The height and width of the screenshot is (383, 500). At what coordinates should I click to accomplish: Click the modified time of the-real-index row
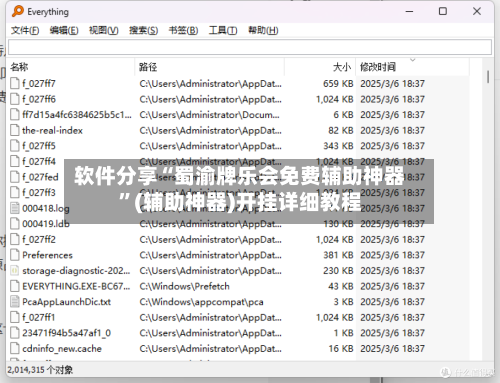point(392,130)
